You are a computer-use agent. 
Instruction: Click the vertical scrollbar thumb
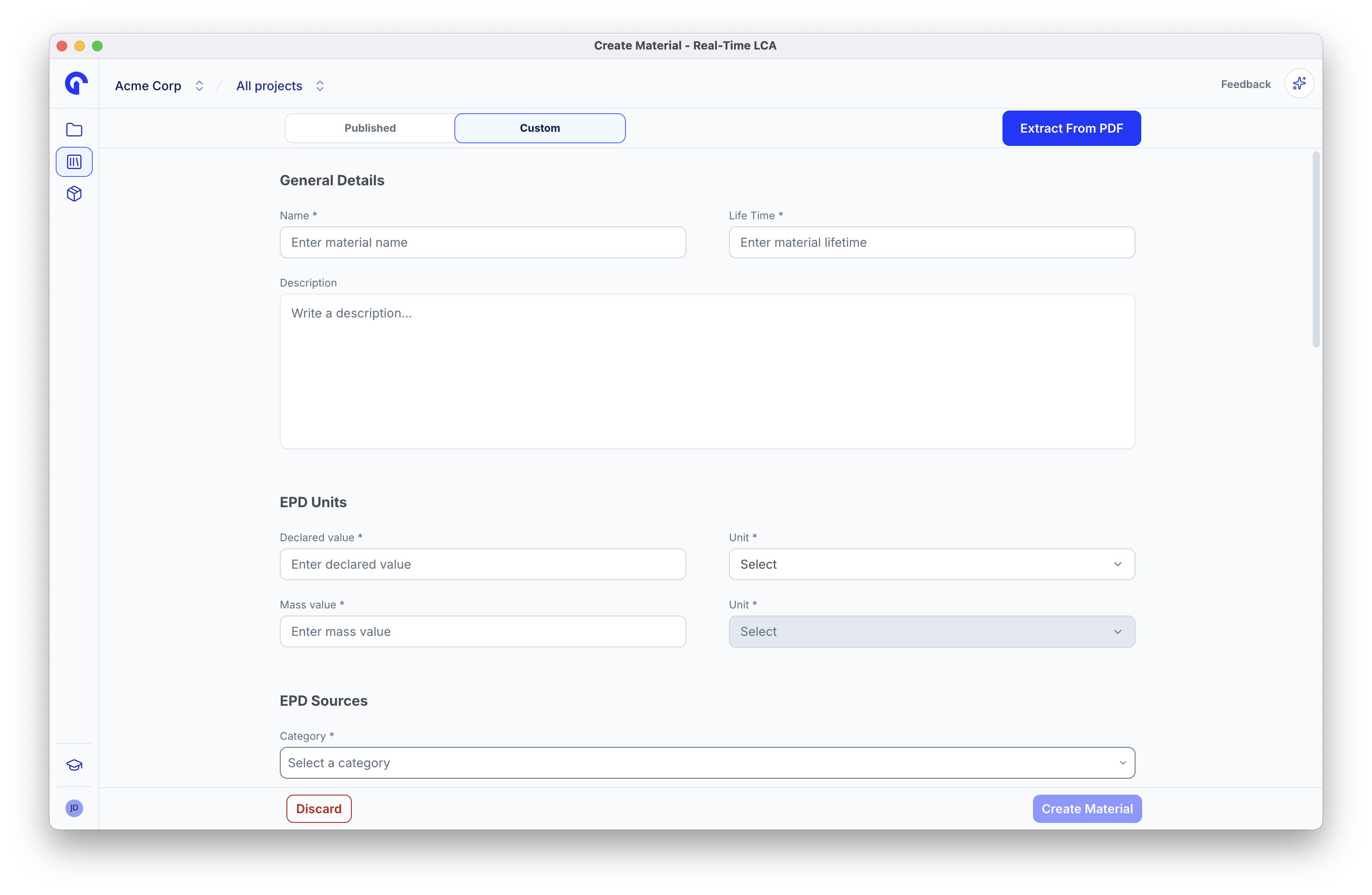tap(1315, 249)
